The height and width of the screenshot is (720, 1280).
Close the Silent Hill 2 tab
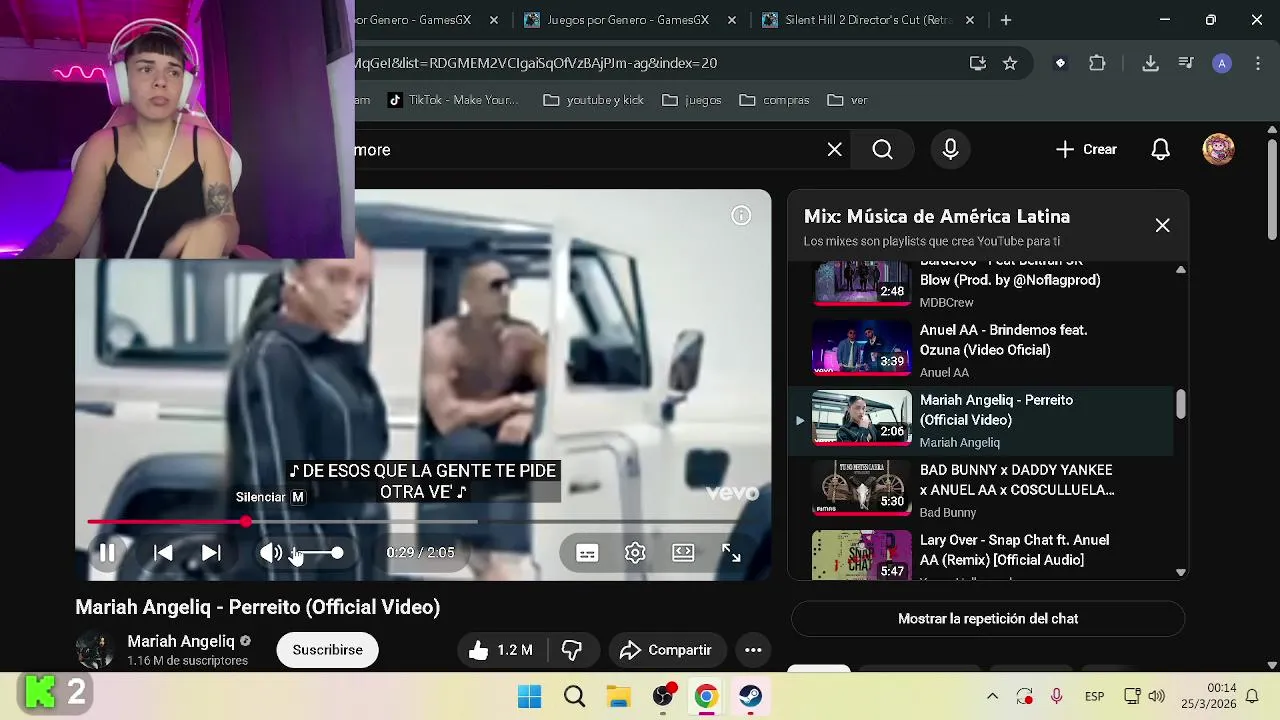pyautogui.click(x=969, y=20)
